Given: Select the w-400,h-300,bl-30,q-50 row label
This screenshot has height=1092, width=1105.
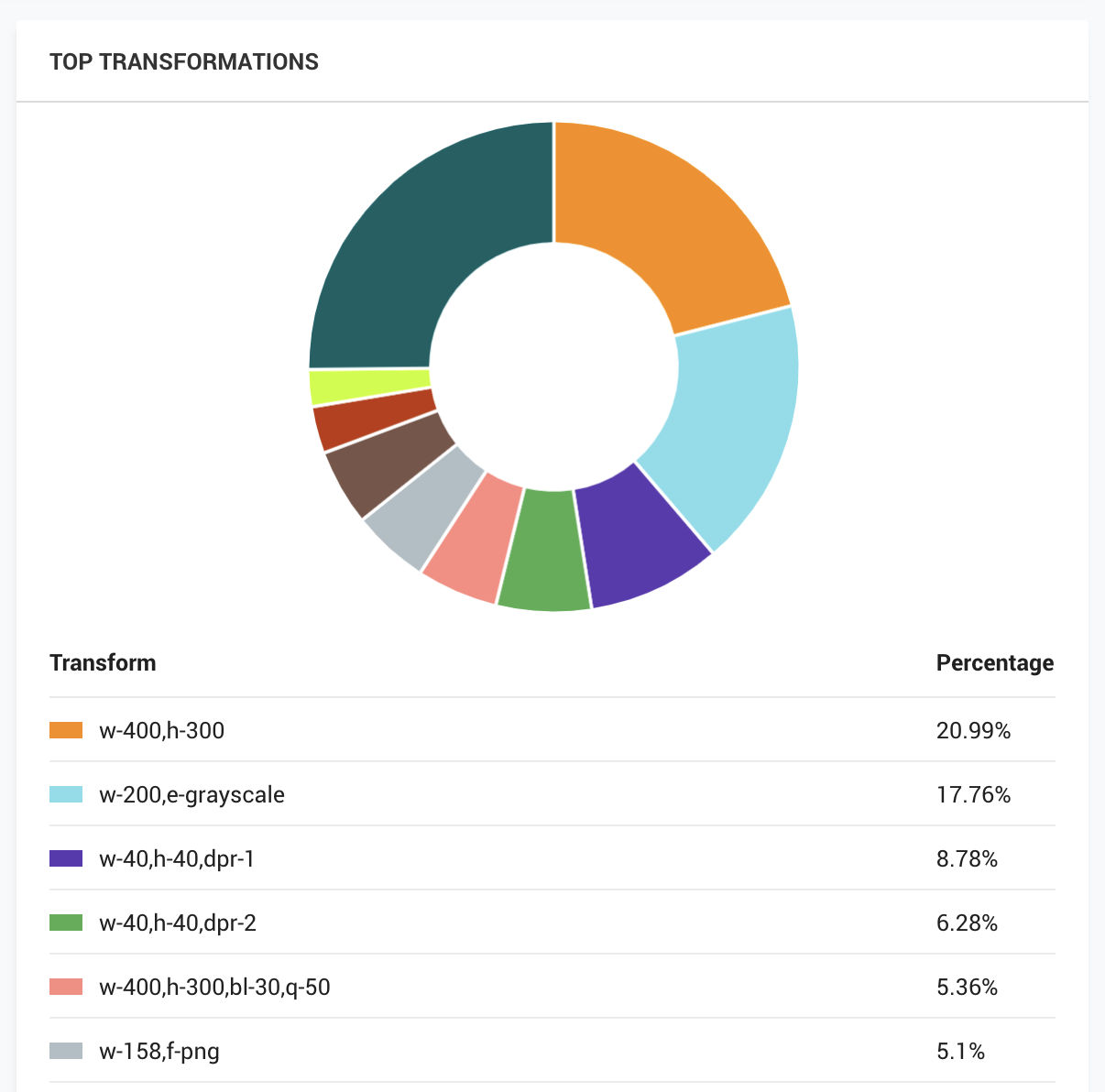Looking at the screenshot, I should click(214, 987).
